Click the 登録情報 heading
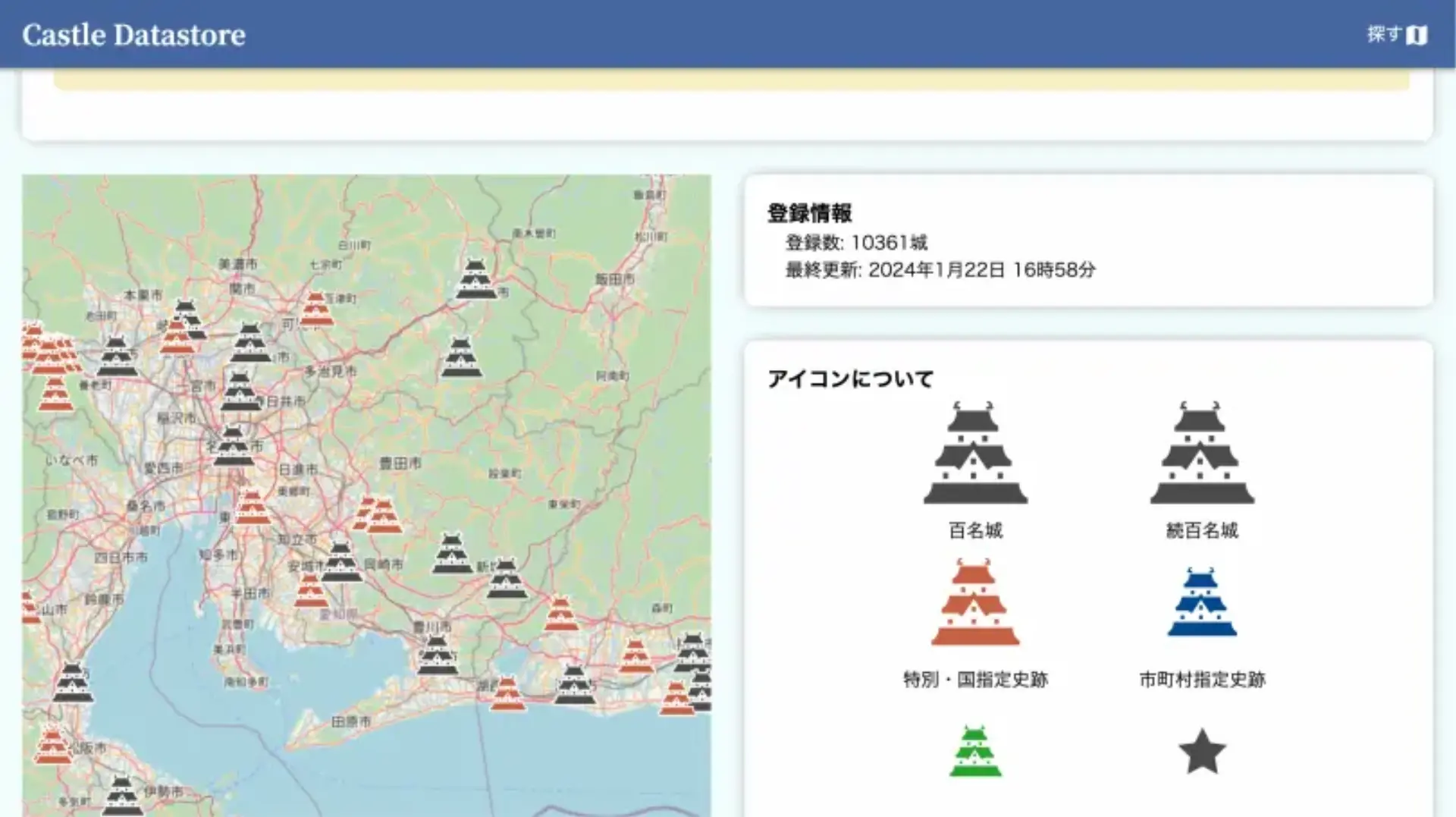Image resolution: width=1456 pixels, height=817 pixels. pyautogui.click(x=809, y=213)
